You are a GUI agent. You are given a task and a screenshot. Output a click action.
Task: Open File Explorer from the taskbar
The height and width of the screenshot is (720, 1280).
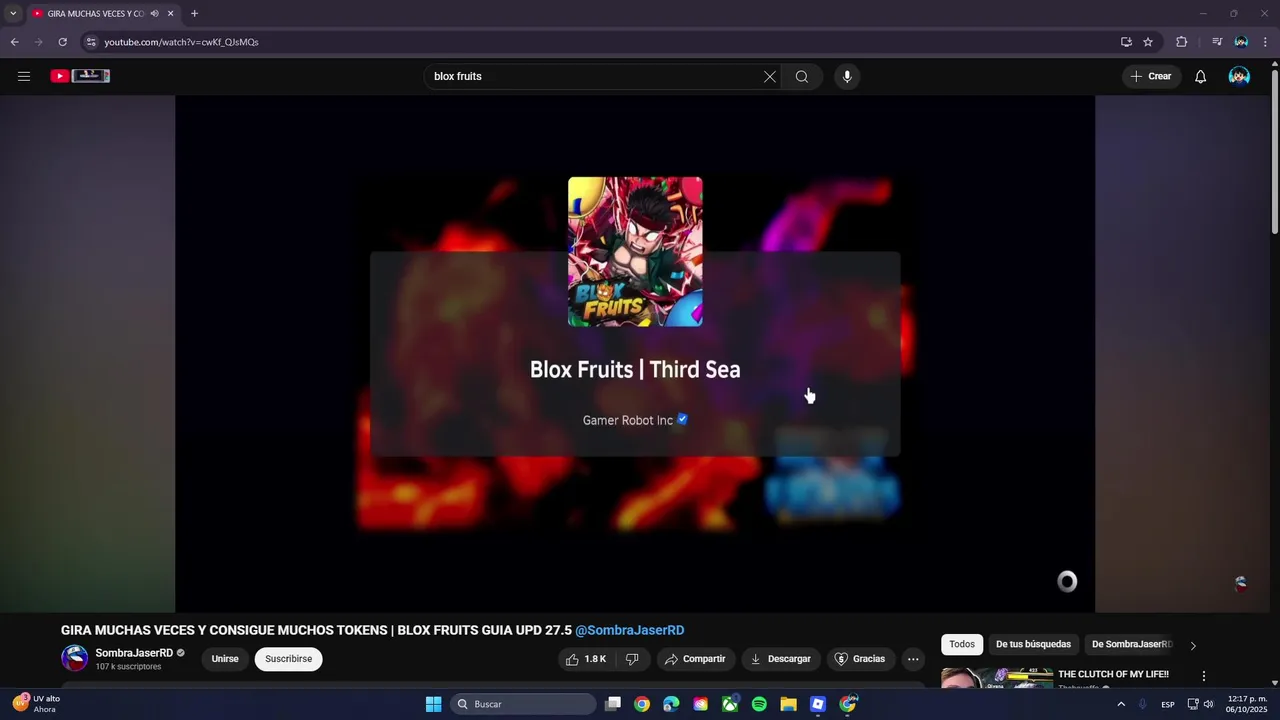point(788,704)
